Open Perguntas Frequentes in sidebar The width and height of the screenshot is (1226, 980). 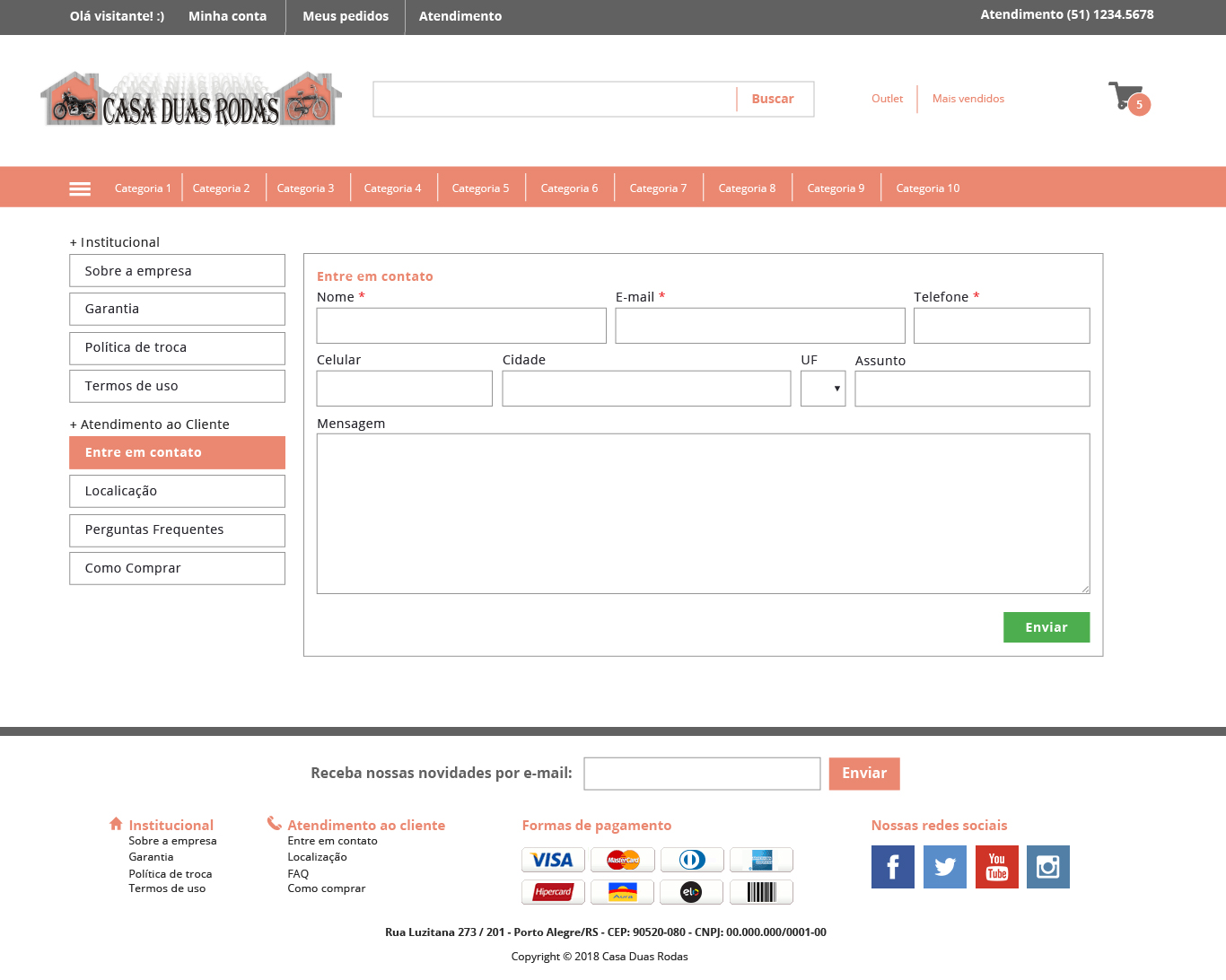click(177, 530)
